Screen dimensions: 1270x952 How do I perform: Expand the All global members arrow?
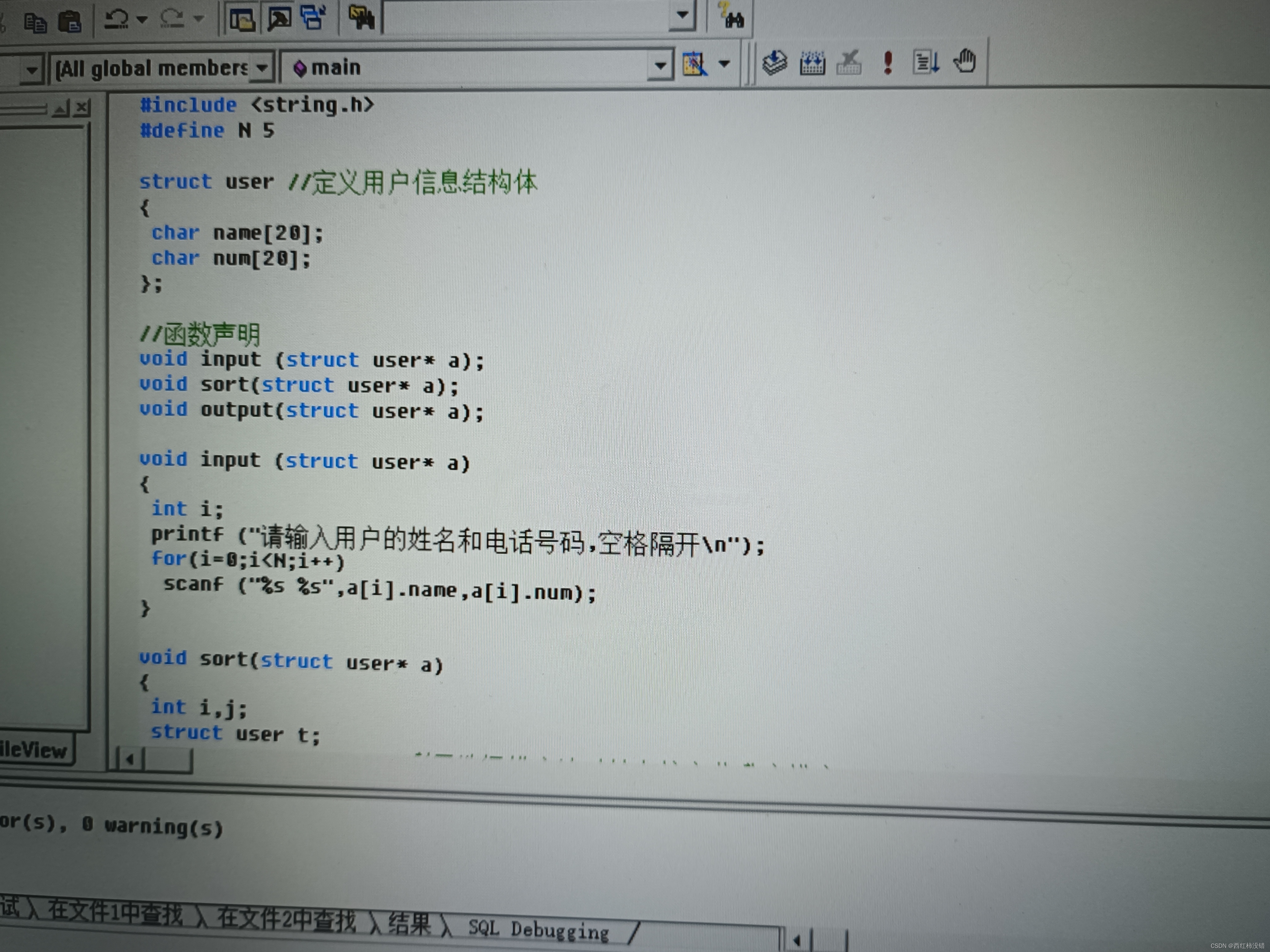click(262, 68)
